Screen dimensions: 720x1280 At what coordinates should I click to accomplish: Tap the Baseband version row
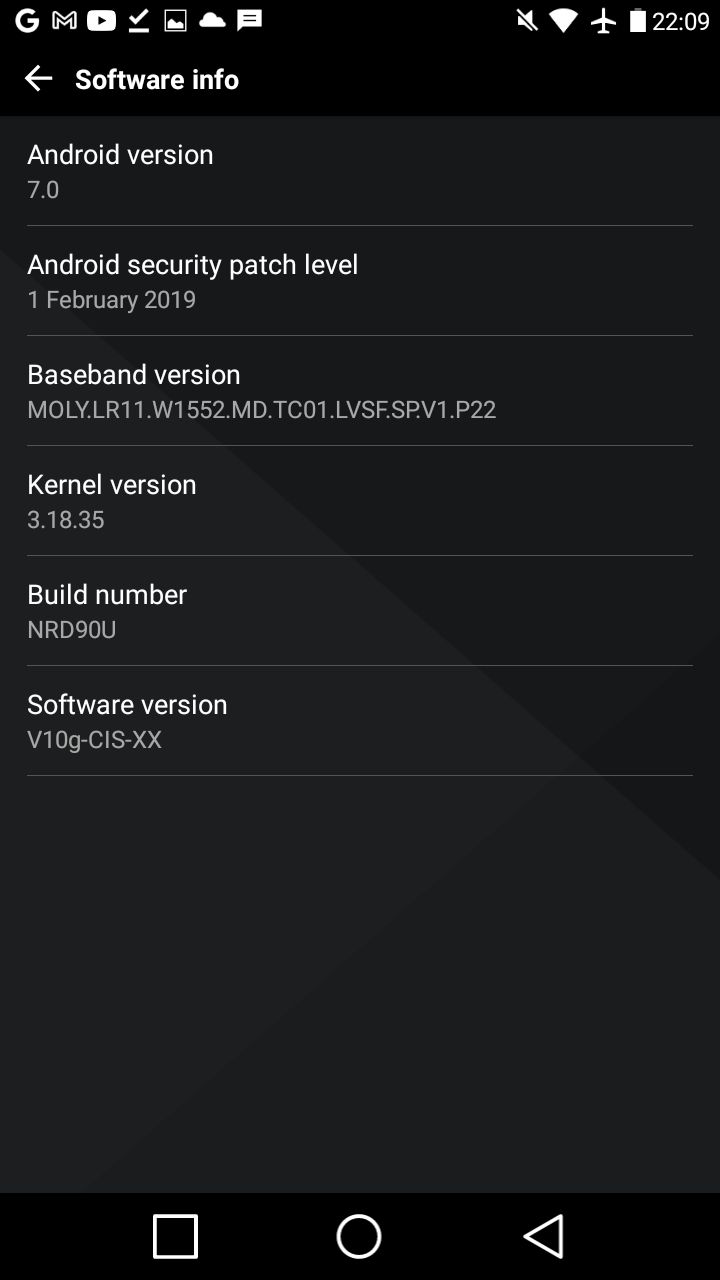click(x=360, y=391)
